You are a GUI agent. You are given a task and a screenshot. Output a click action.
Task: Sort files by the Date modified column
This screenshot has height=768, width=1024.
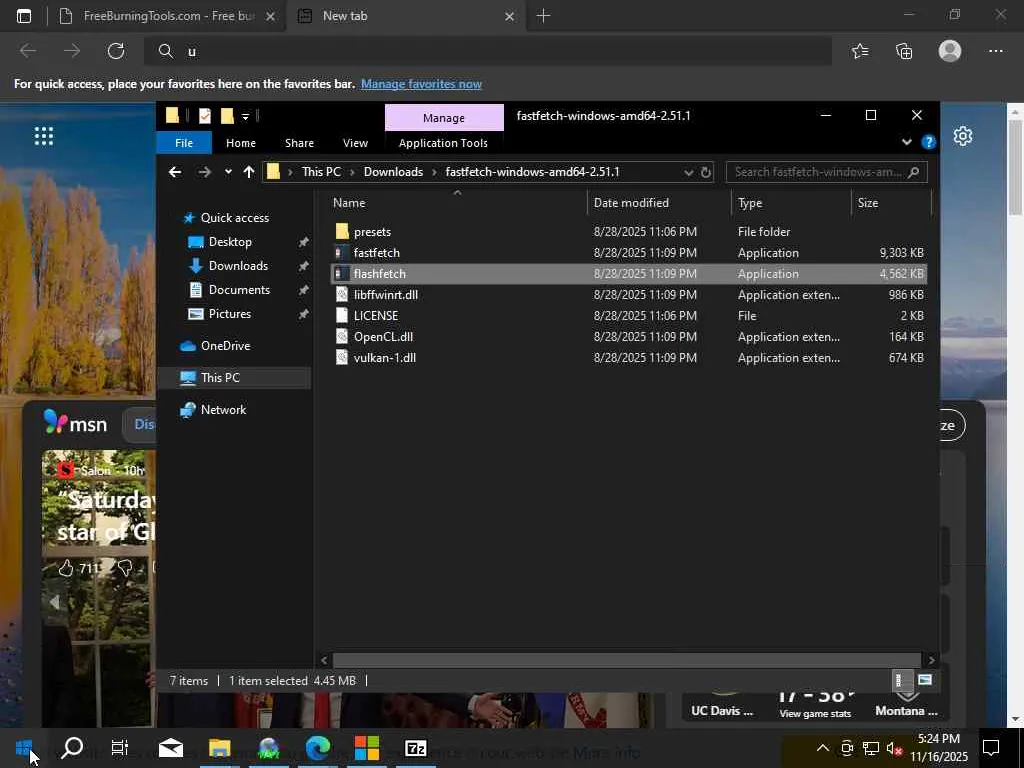[631, 203]
